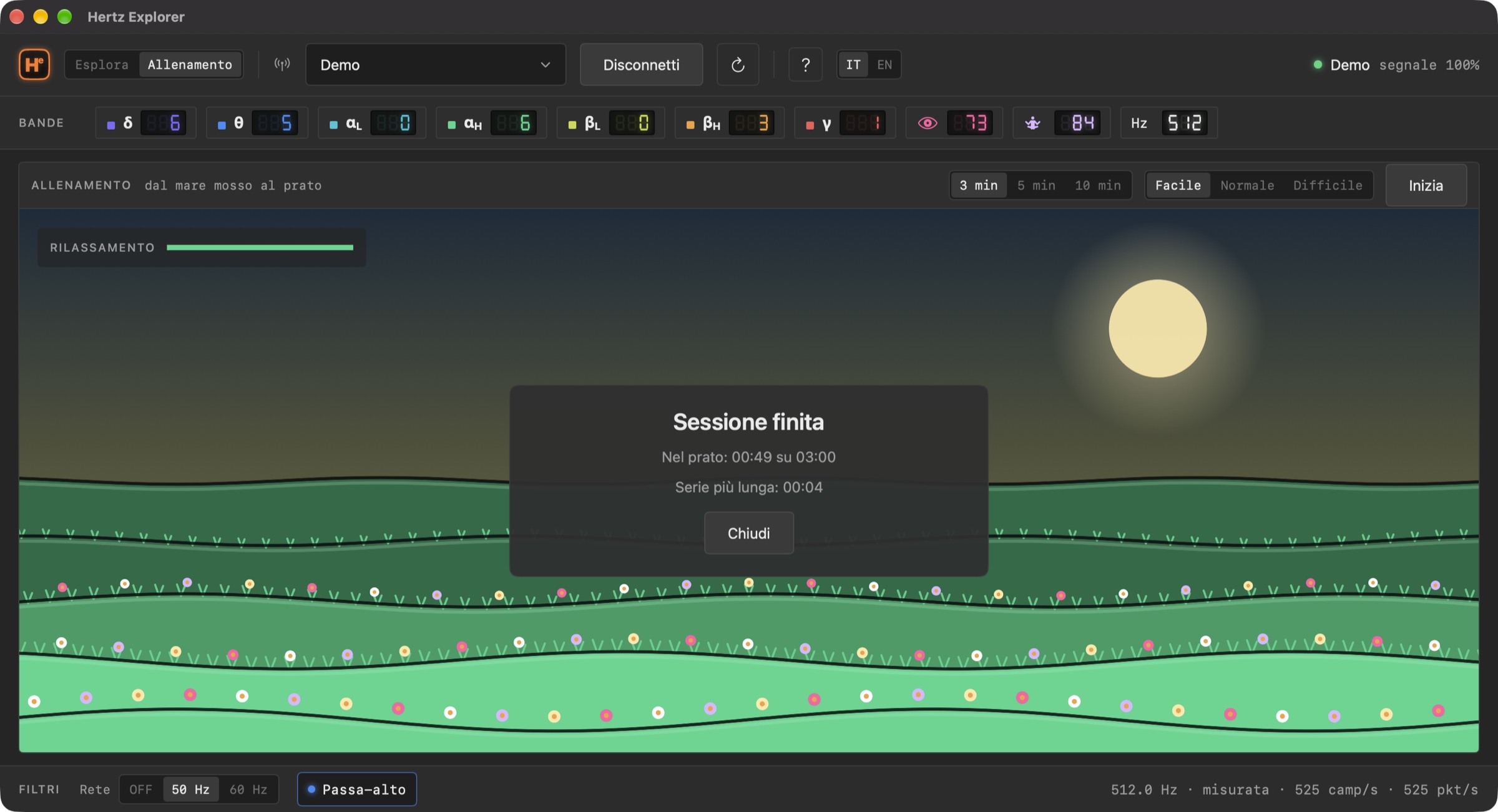Viewport: 1498px width, 812px height.
Task: Switch language to EN
Action: click(x=884, y=64)
